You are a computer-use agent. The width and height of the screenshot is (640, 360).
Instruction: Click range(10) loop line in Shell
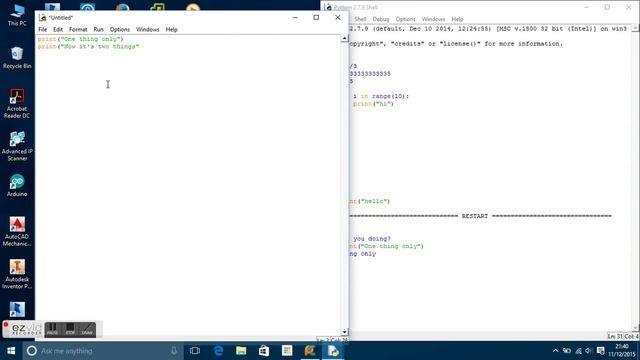pyautogui.click(x=381, y=96)
